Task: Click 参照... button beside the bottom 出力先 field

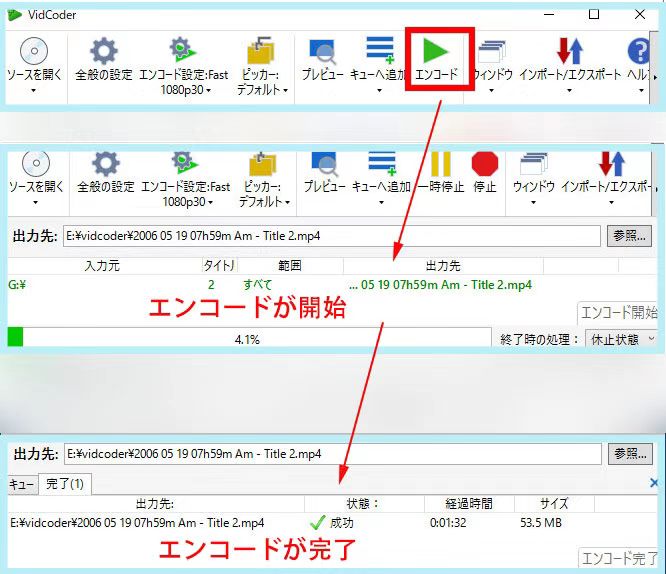Action: click(630, 454)
